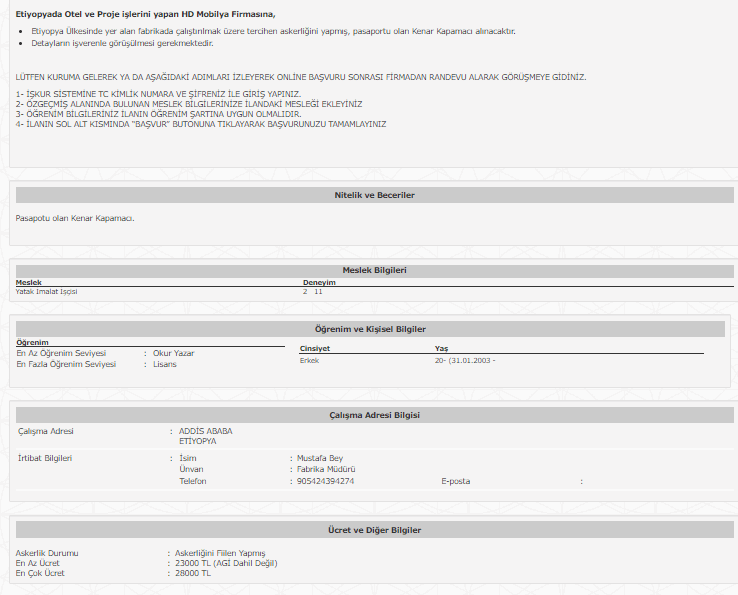The height and width of the screenshot is (595, 738).
Task: Click the 'Yaş' column header
Action: [x=441, y=348]
